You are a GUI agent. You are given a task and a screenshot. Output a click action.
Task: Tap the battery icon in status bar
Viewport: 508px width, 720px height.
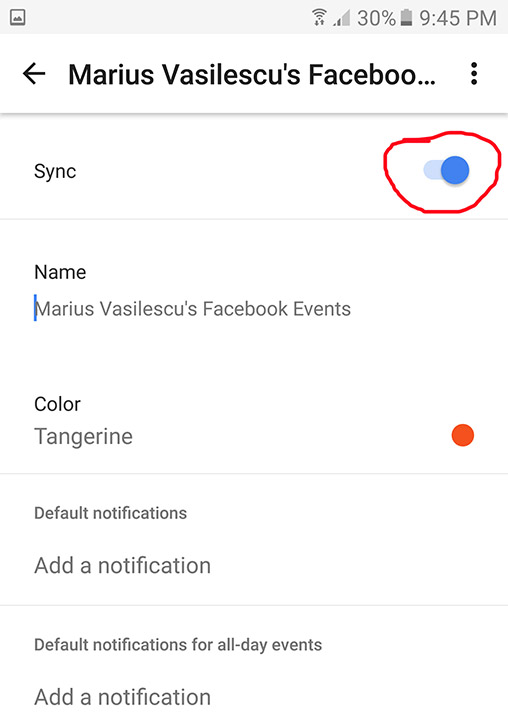[406, 18]
